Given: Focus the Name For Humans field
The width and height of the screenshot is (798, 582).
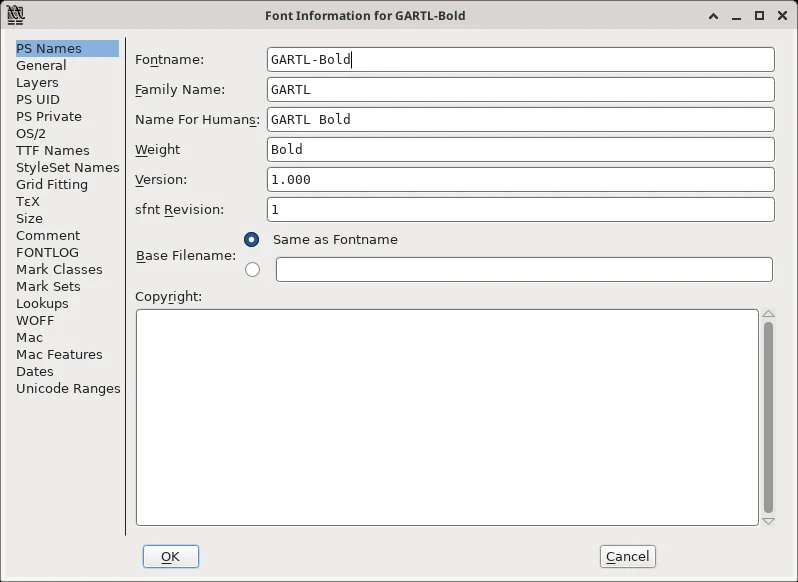Looking at the screenshot, I should [x=521, y=120].
